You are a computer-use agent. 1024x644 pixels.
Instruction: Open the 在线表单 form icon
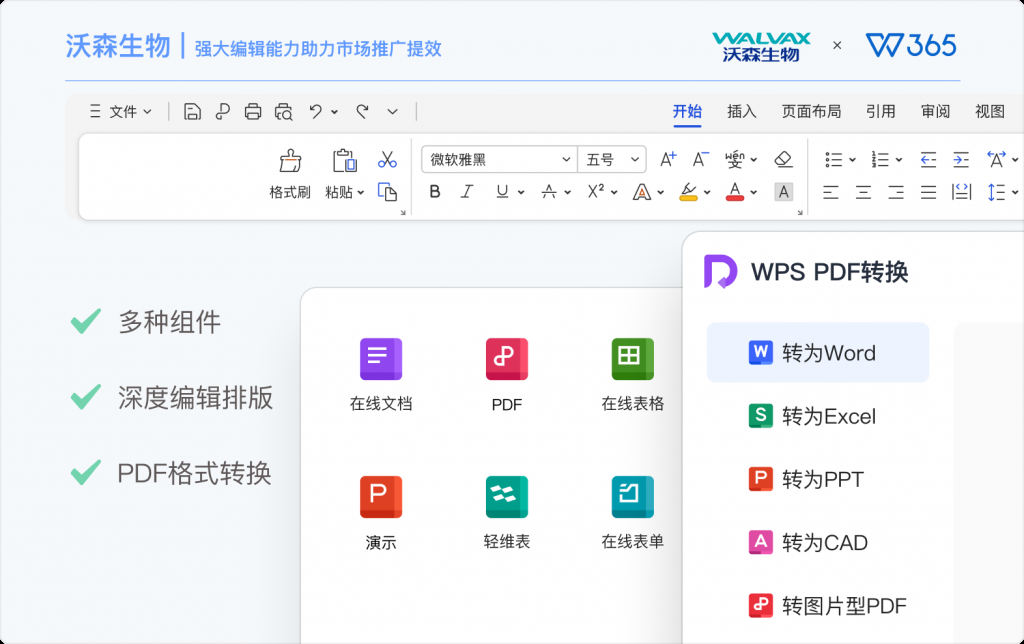(x=632, y=497)
